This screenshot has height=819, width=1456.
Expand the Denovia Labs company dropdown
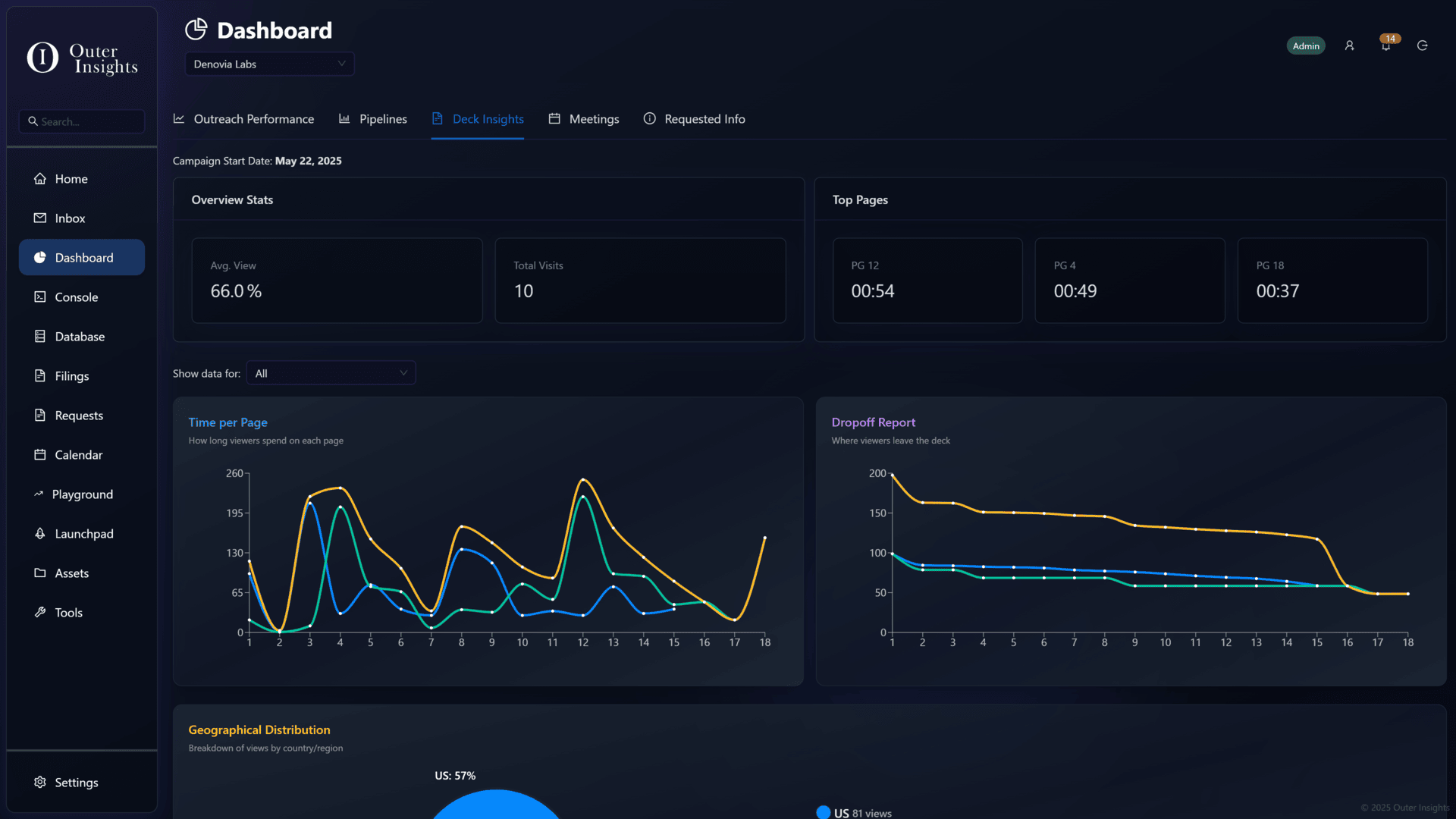pos(269,64)
